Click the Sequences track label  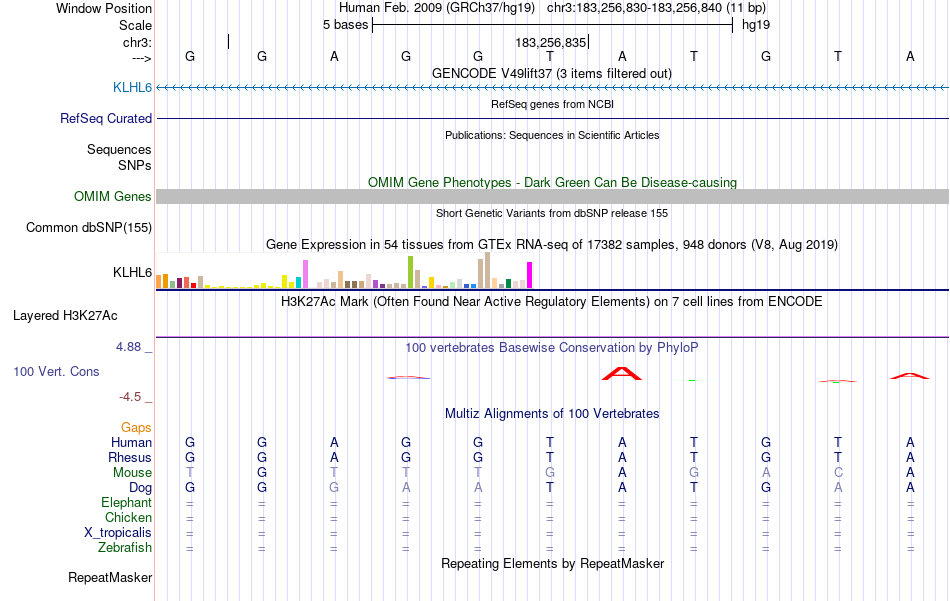pos(119,149)
